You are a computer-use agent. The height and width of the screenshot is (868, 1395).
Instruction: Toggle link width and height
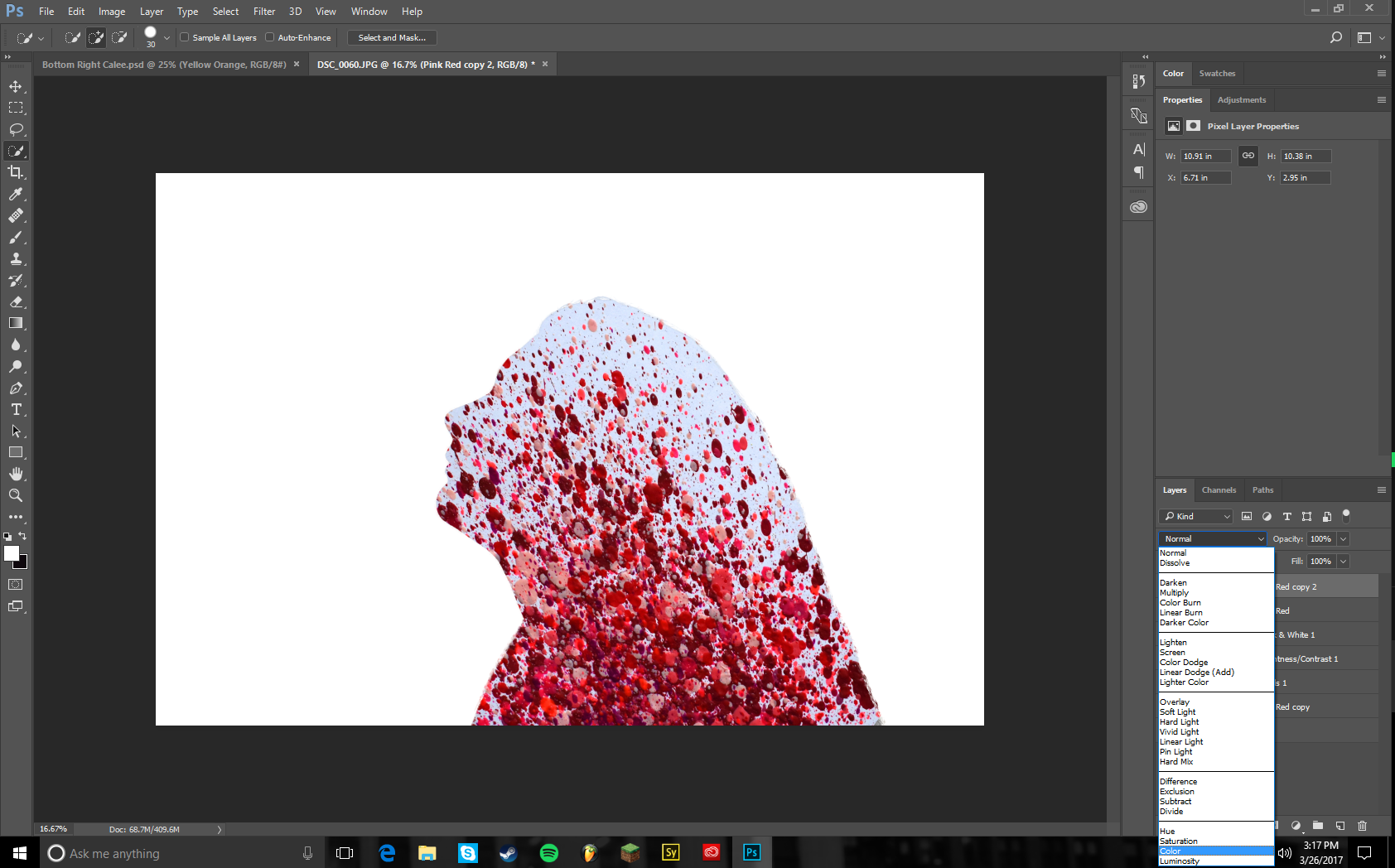coord(1248,156)
